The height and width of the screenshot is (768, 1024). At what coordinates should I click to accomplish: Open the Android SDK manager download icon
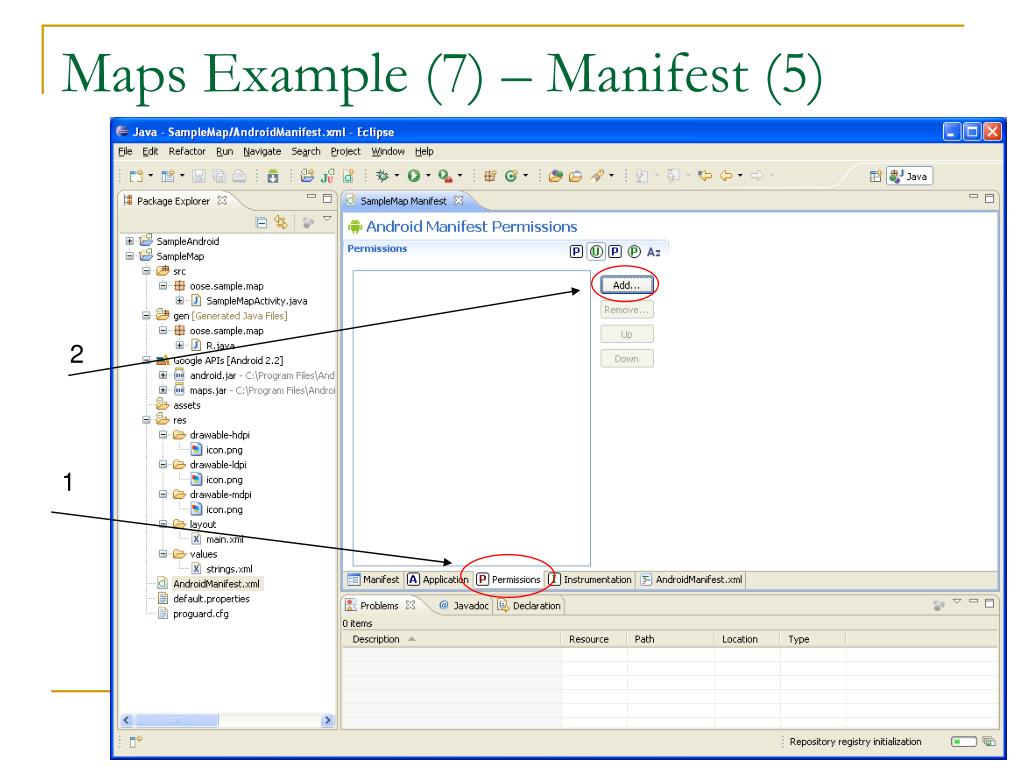273,176
